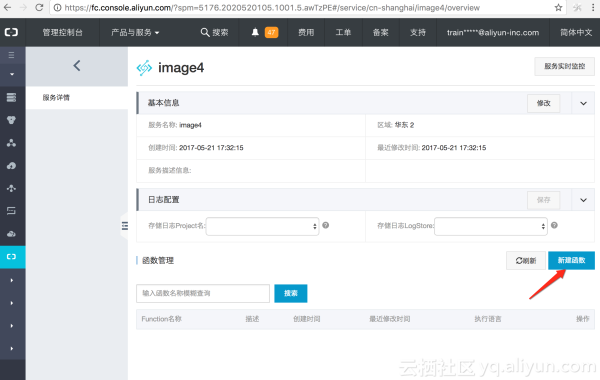
Task: Switch language via 简体中文
Action: coord(576,33)
